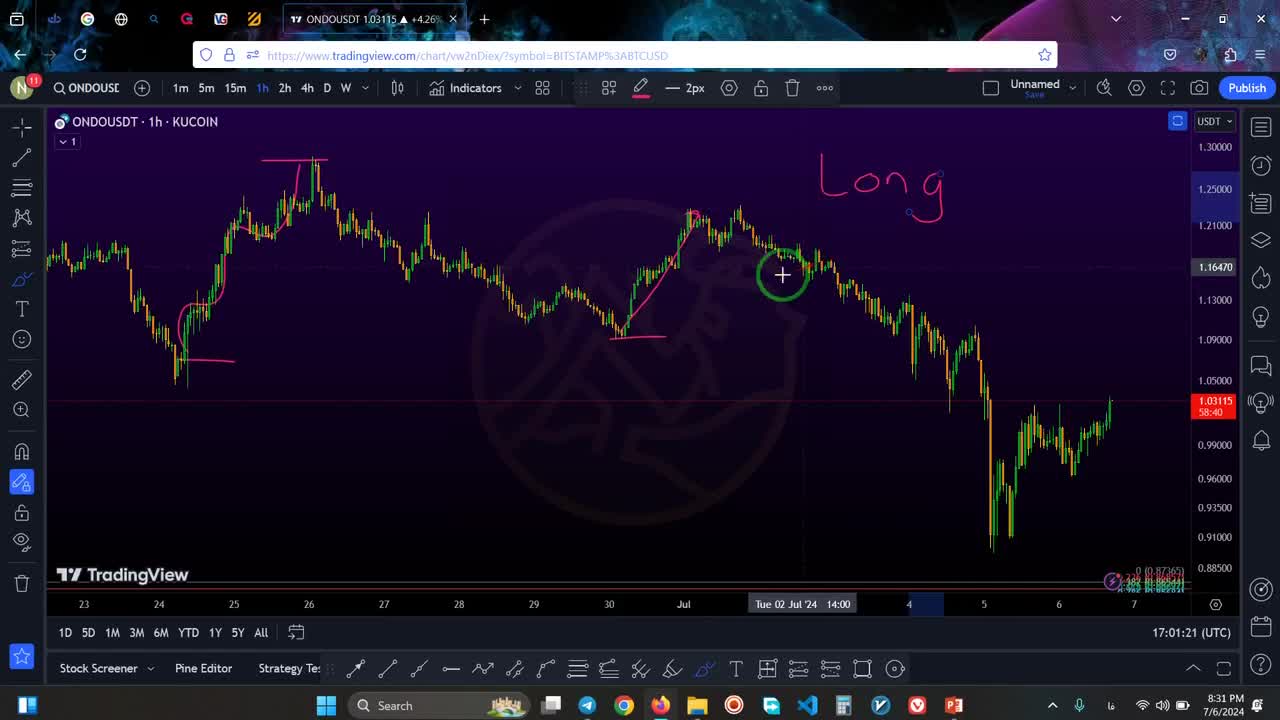Activate the zoom in tool
The image size is (1280, 720).
click(21, 410)
